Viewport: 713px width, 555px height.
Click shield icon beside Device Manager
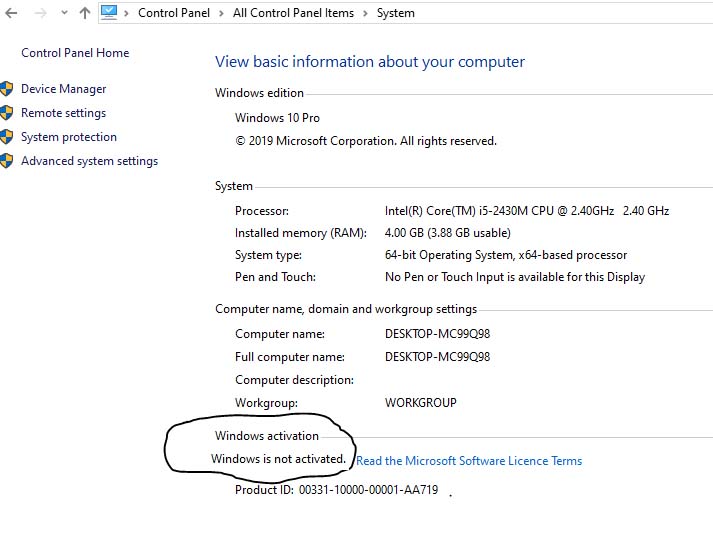point(6,89)
